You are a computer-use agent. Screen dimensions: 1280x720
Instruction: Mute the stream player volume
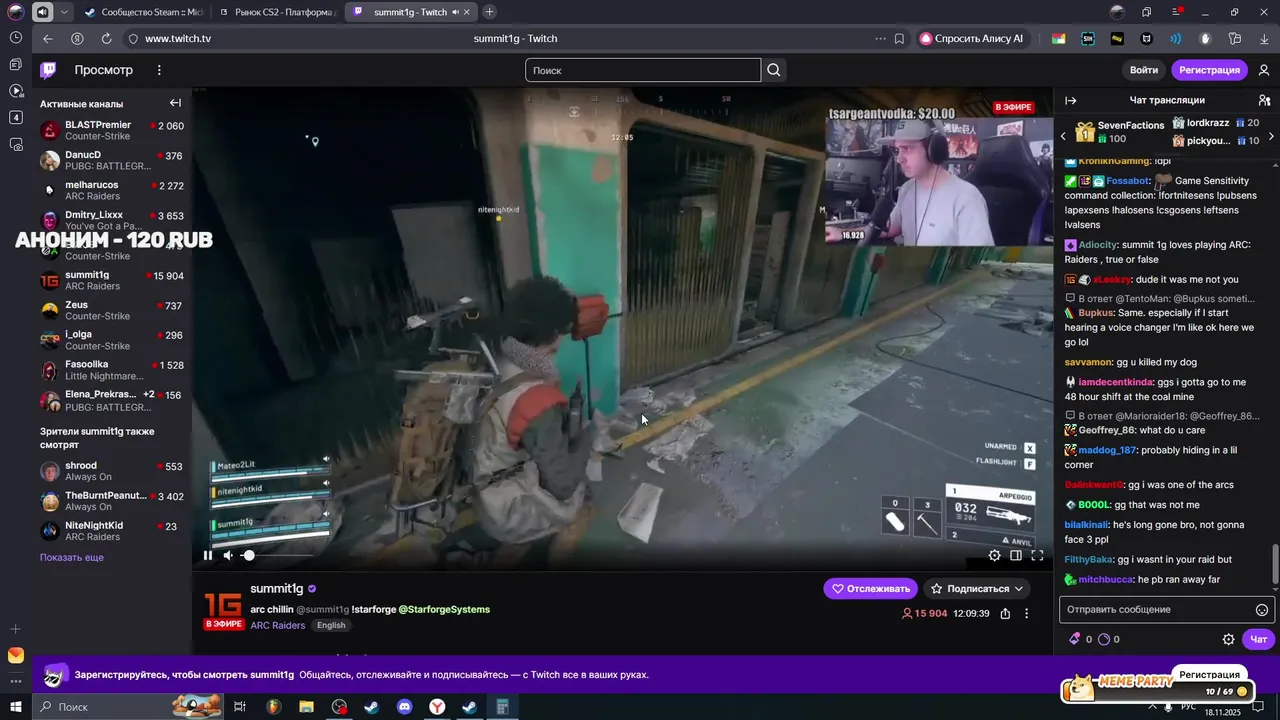[x=229, y=555]
